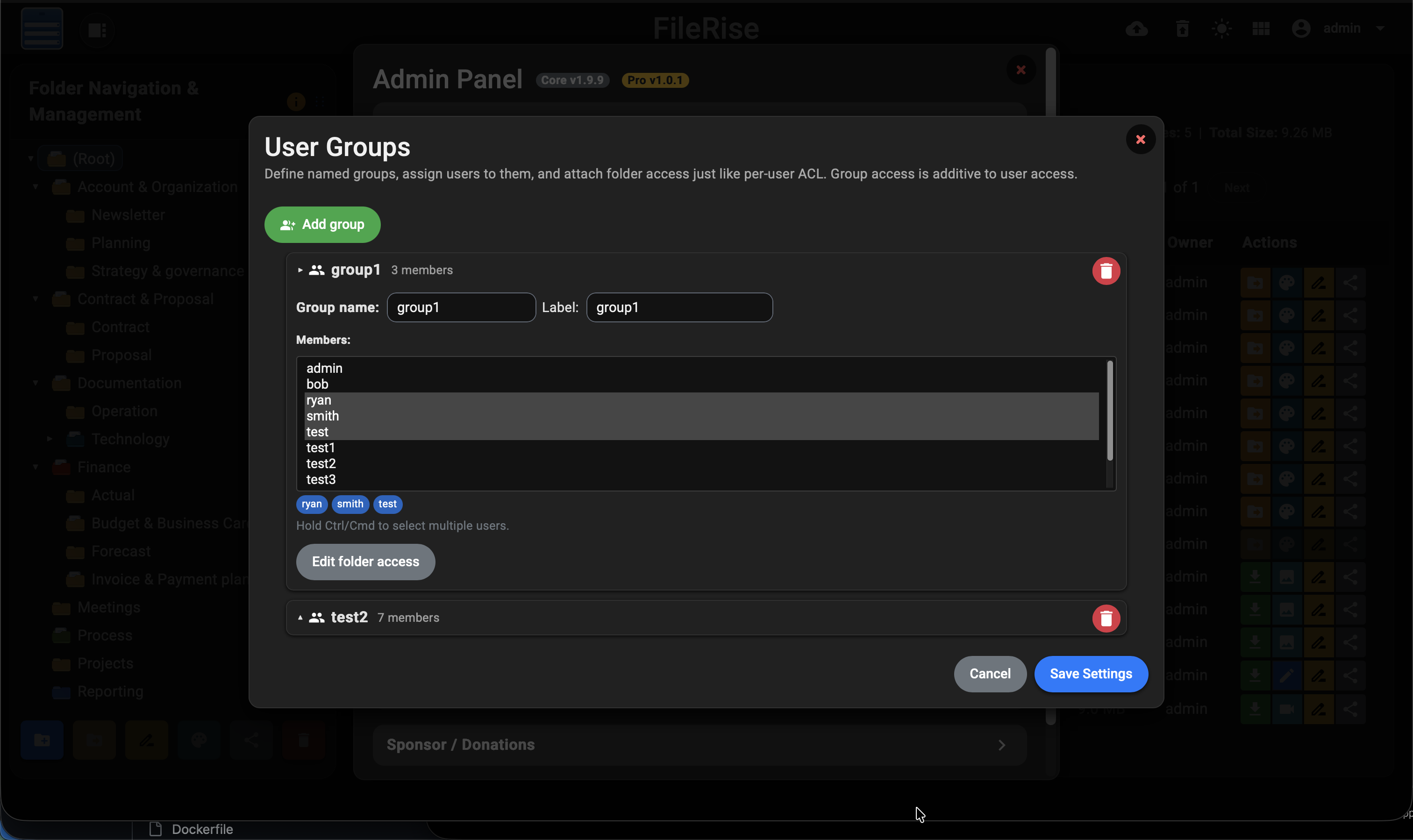Select bob in the members list
This screenshot has height=840, width=1413.
pos(318,384)
